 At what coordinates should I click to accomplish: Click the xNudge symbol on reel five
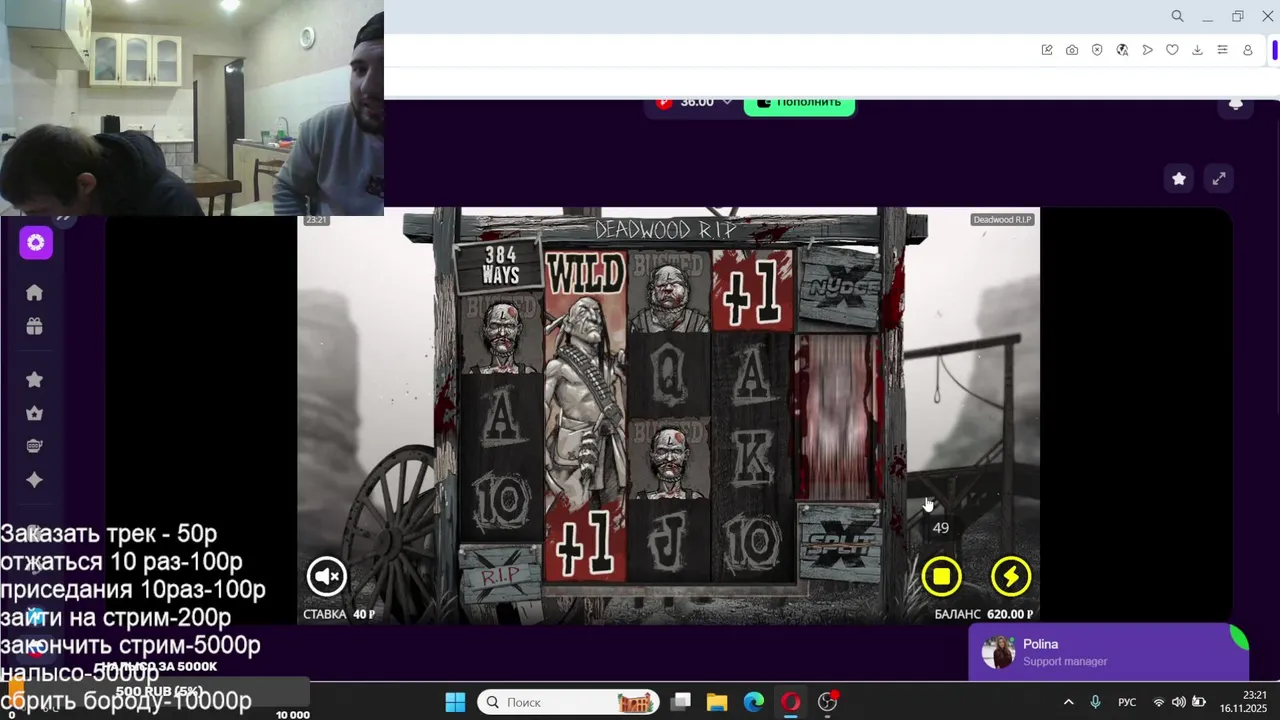point(840,289)
